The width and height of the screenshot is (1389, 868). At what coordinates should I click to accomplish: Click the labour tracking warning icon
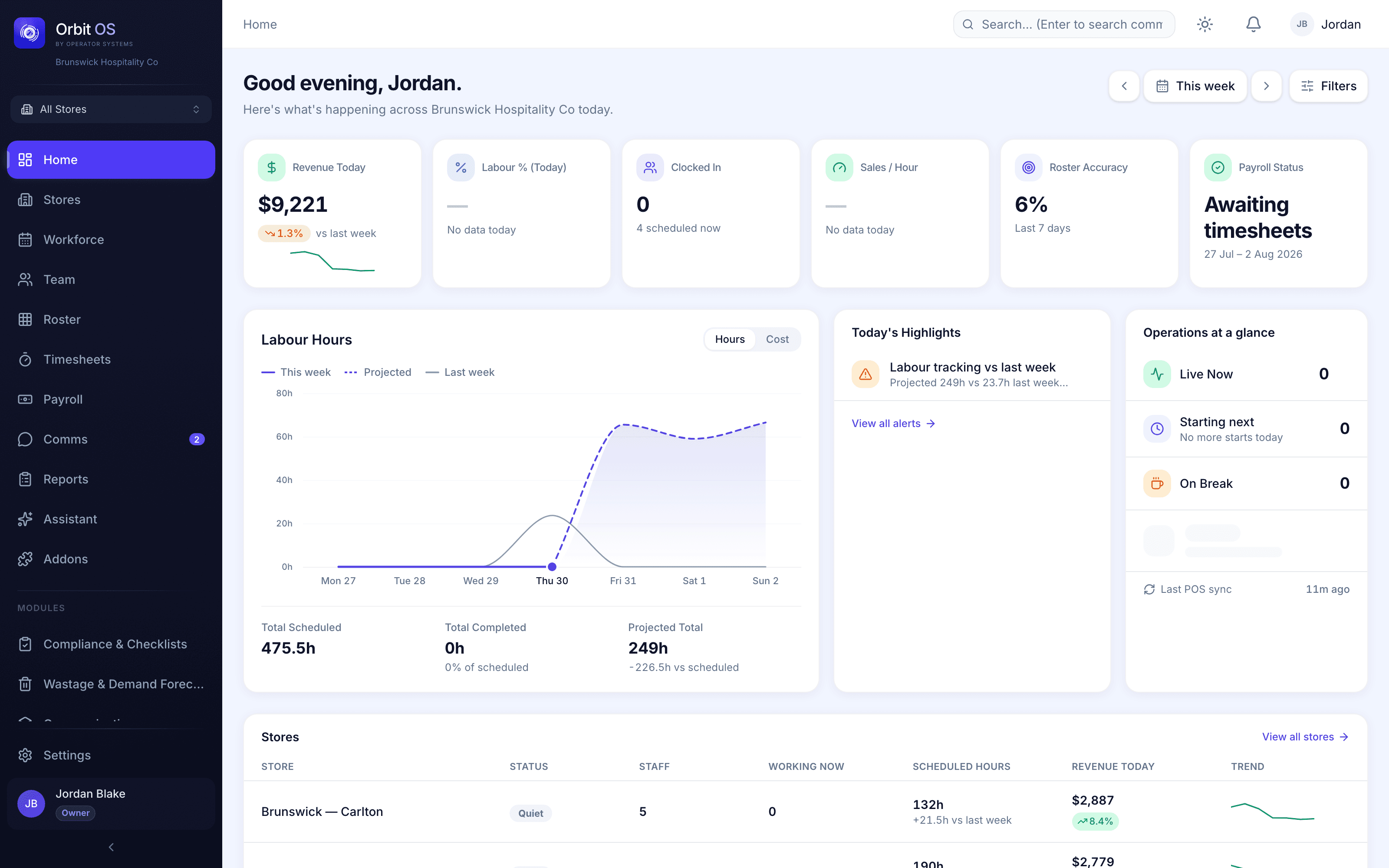point(866,374)
